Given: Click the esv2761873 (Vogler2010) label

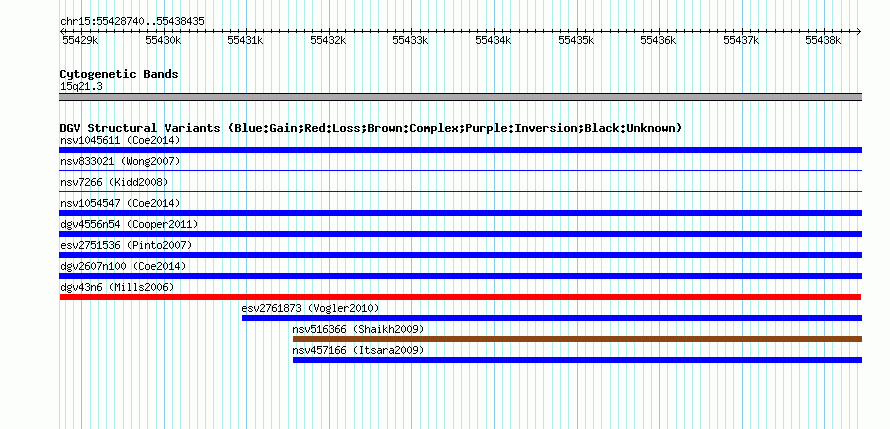Looking at the screenshot, I should click(x=310, y=308).
